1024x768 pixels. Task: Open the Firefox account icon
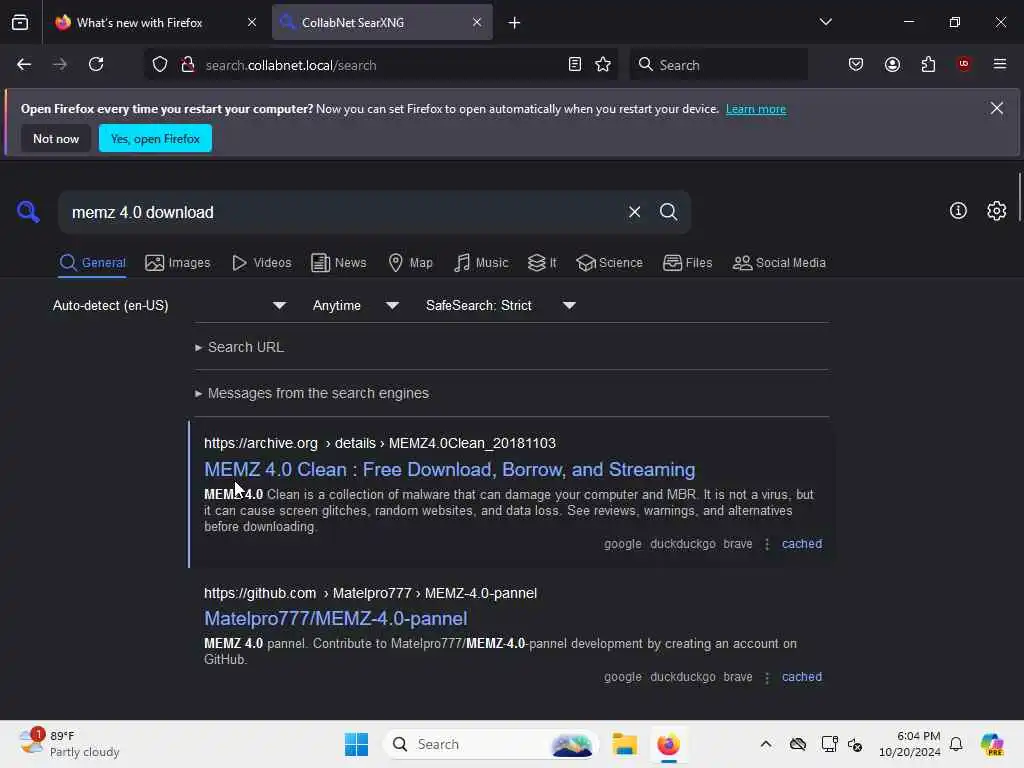[892, 64]
